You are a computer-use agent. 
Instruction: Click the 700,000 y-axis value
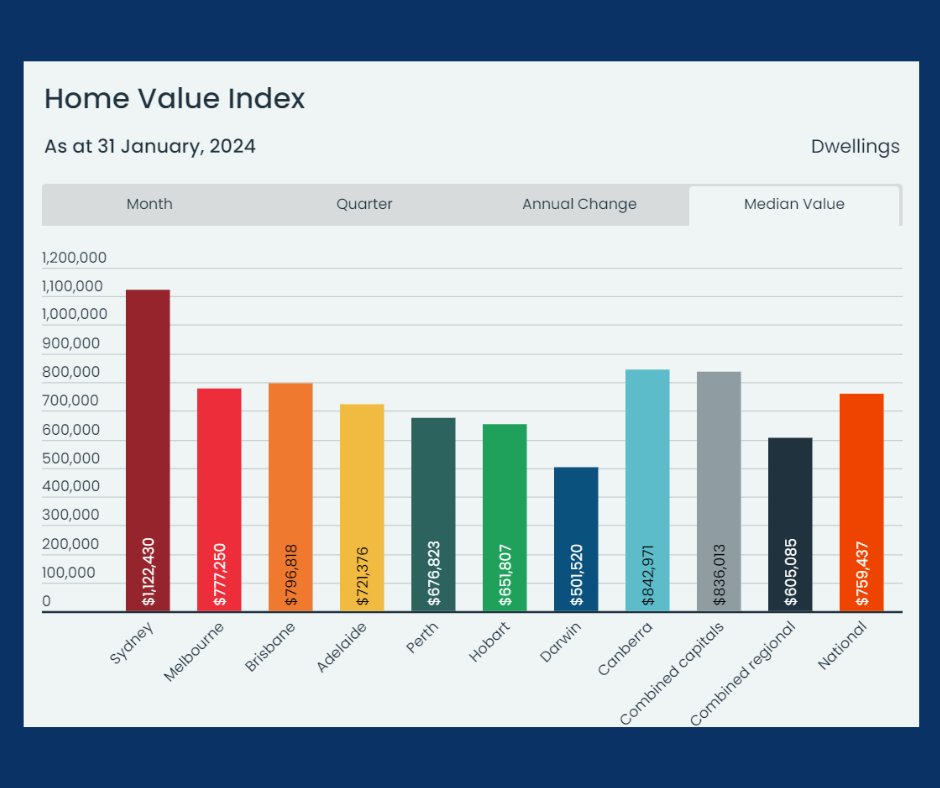tap(70, 401)
